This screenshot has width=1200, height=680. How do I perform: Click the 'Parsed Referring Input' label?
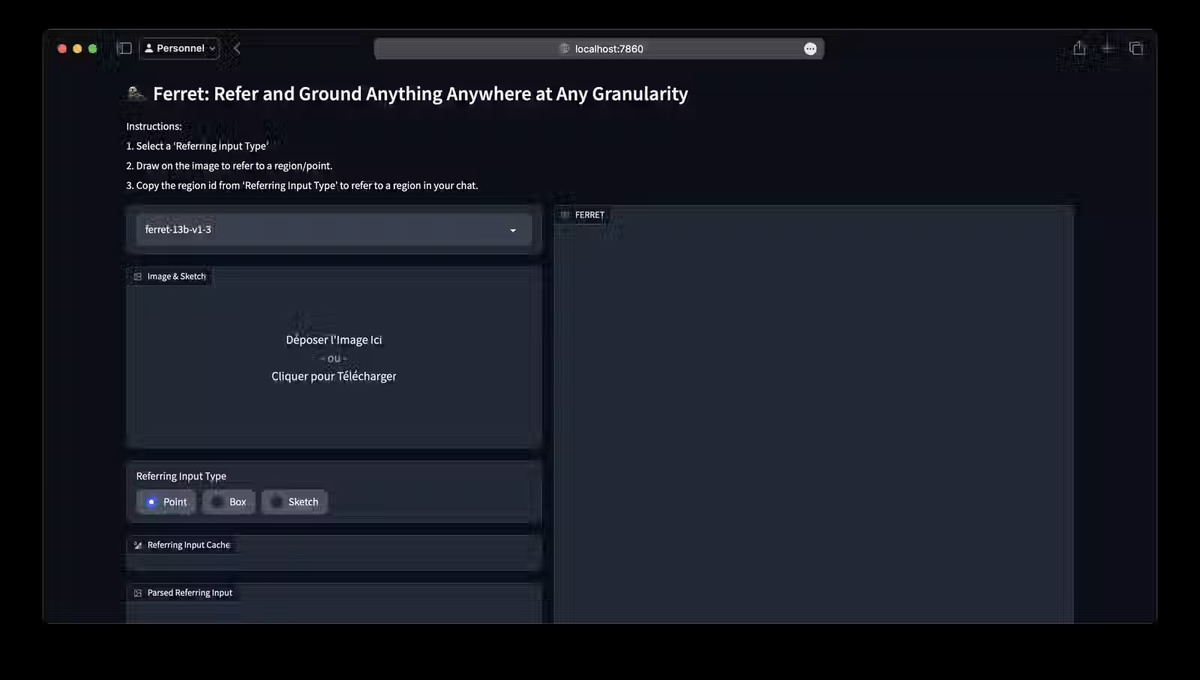pyautogui.click(x=190, y=593)
